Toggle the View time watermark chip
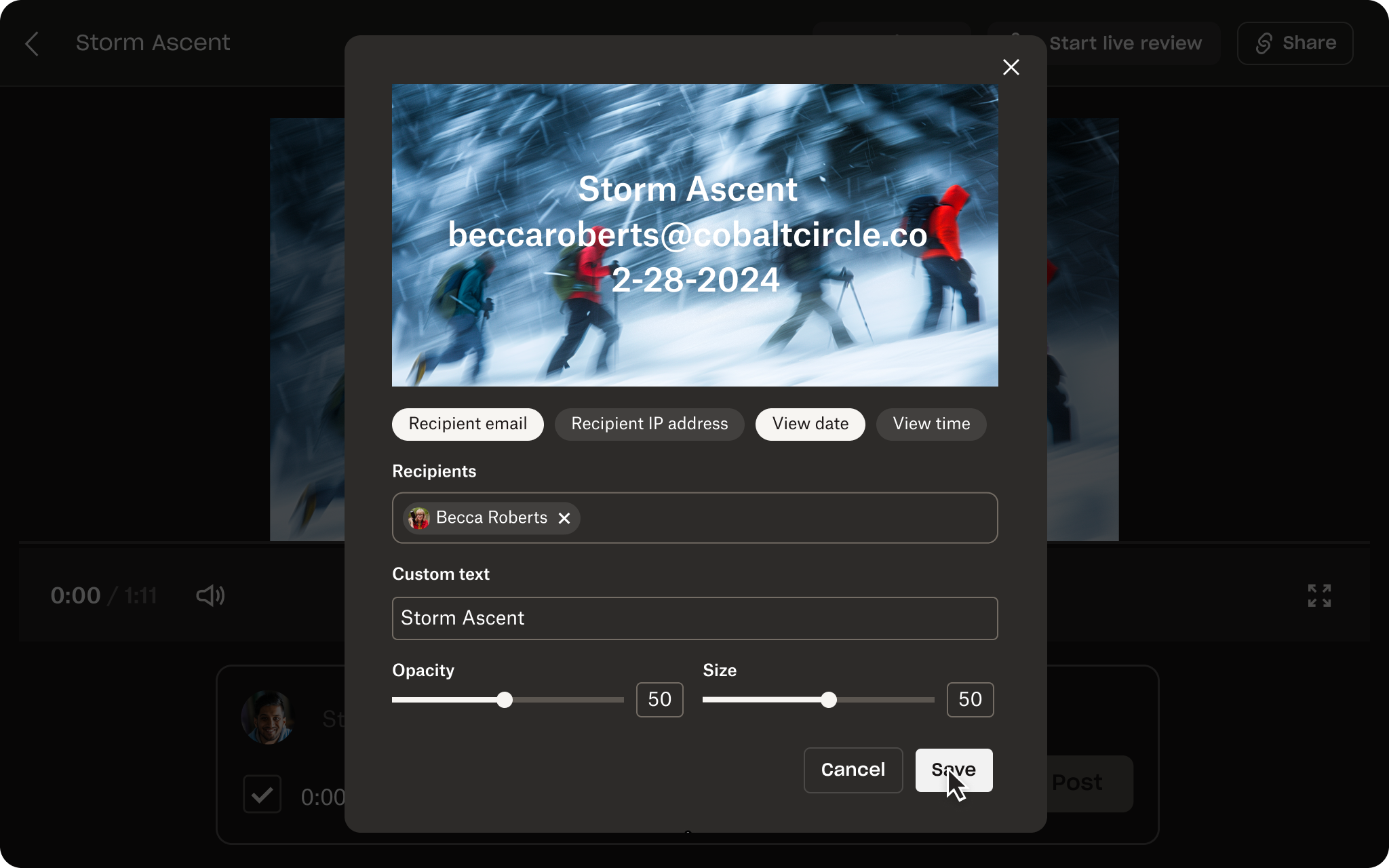This screenshot has width=1389, height=868. (x=931, y=425)
